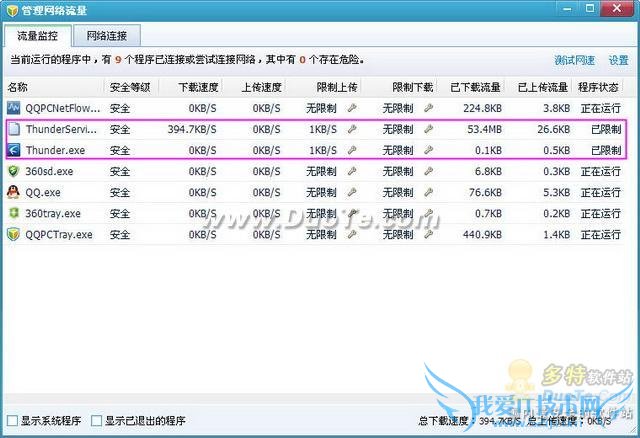Sort by the 限制上传 column header
Image resolution: width=640 pixels, height=438 pixels.
(323, 87)
